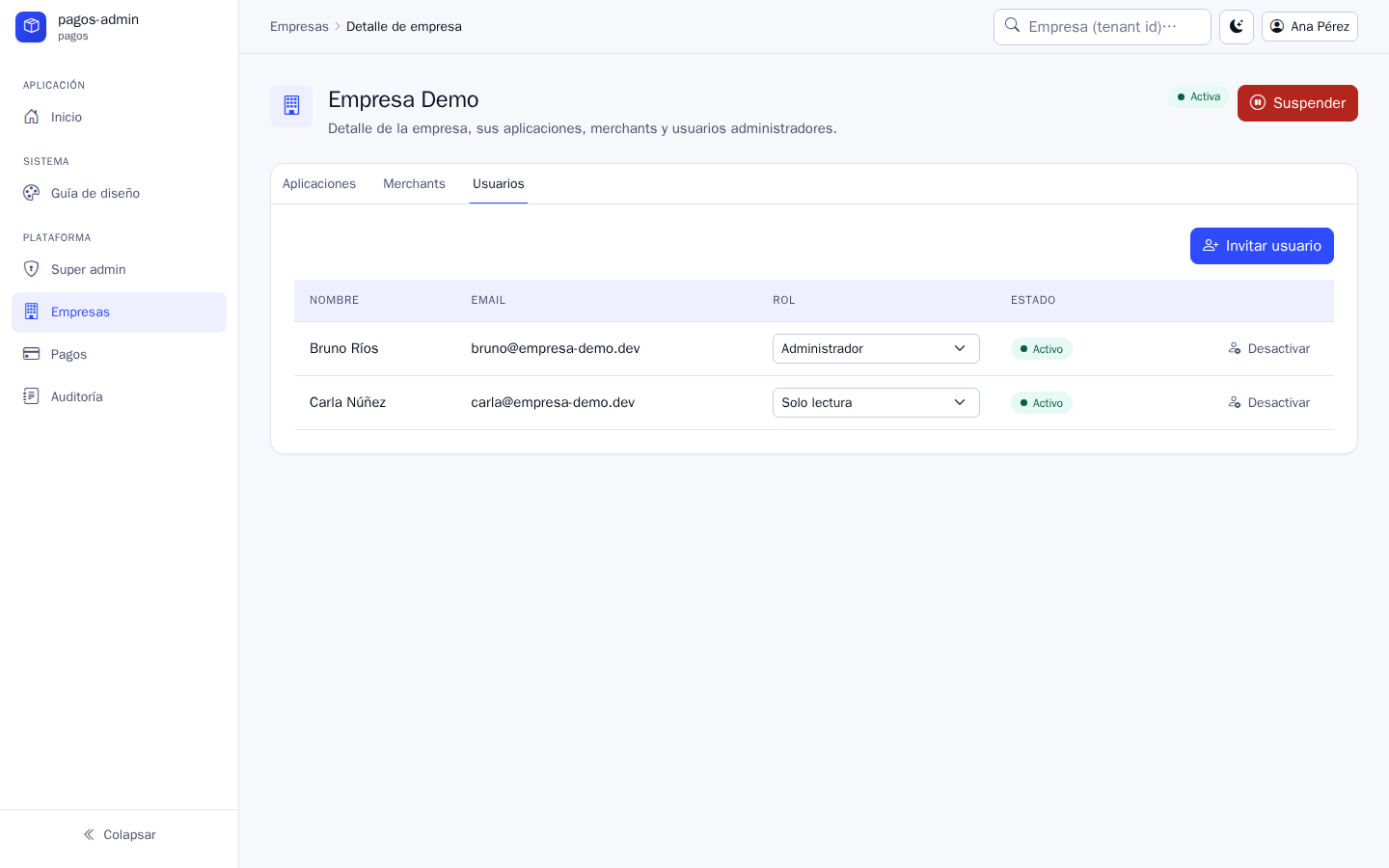Image resolution: width=1389 pixels, height=868 pixels.
Task: Open Inicio from the house icon
Action: [x=32, y=117]
